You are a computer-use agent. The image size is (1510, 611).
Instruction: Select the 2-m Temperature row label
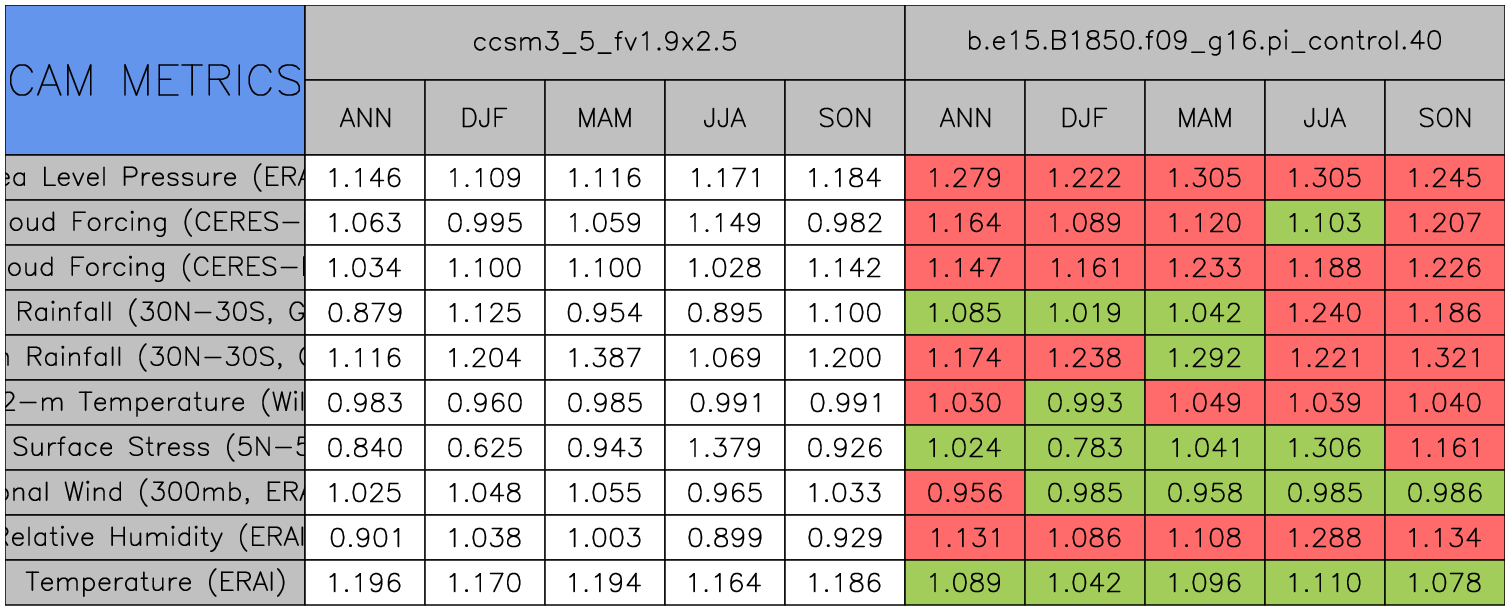[x=154, y=403]
